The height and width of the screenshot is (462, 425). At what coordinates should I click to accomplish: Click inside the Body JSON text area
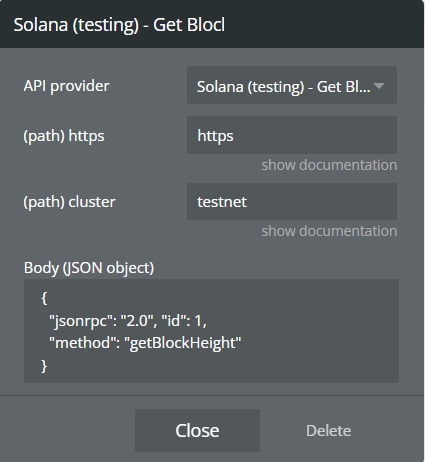click(211, 331)
